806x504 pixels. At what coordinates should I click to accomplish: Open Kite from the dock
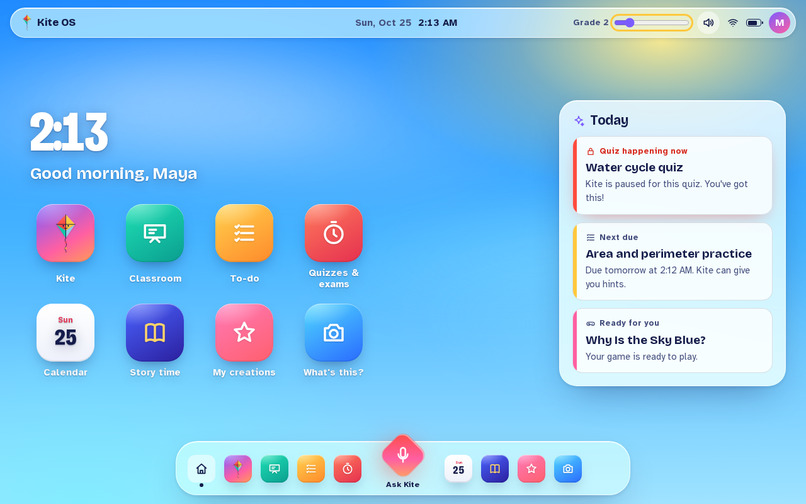[x=238, y=469]
